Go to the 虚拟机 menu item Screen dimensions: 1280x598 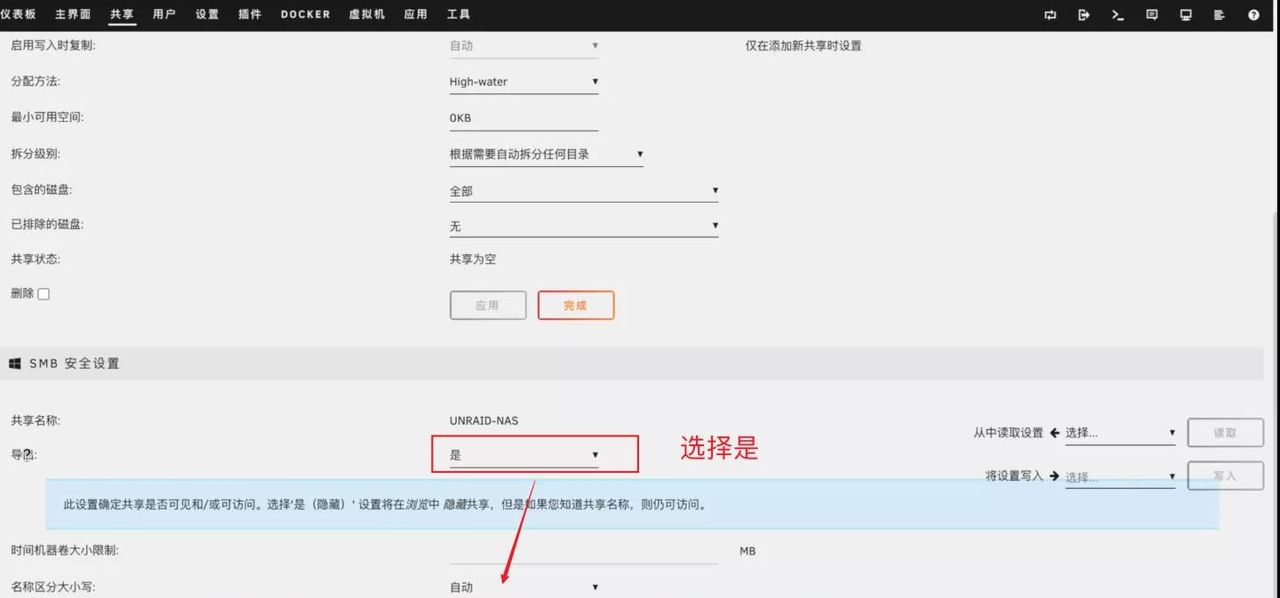[x=368, y=14]
